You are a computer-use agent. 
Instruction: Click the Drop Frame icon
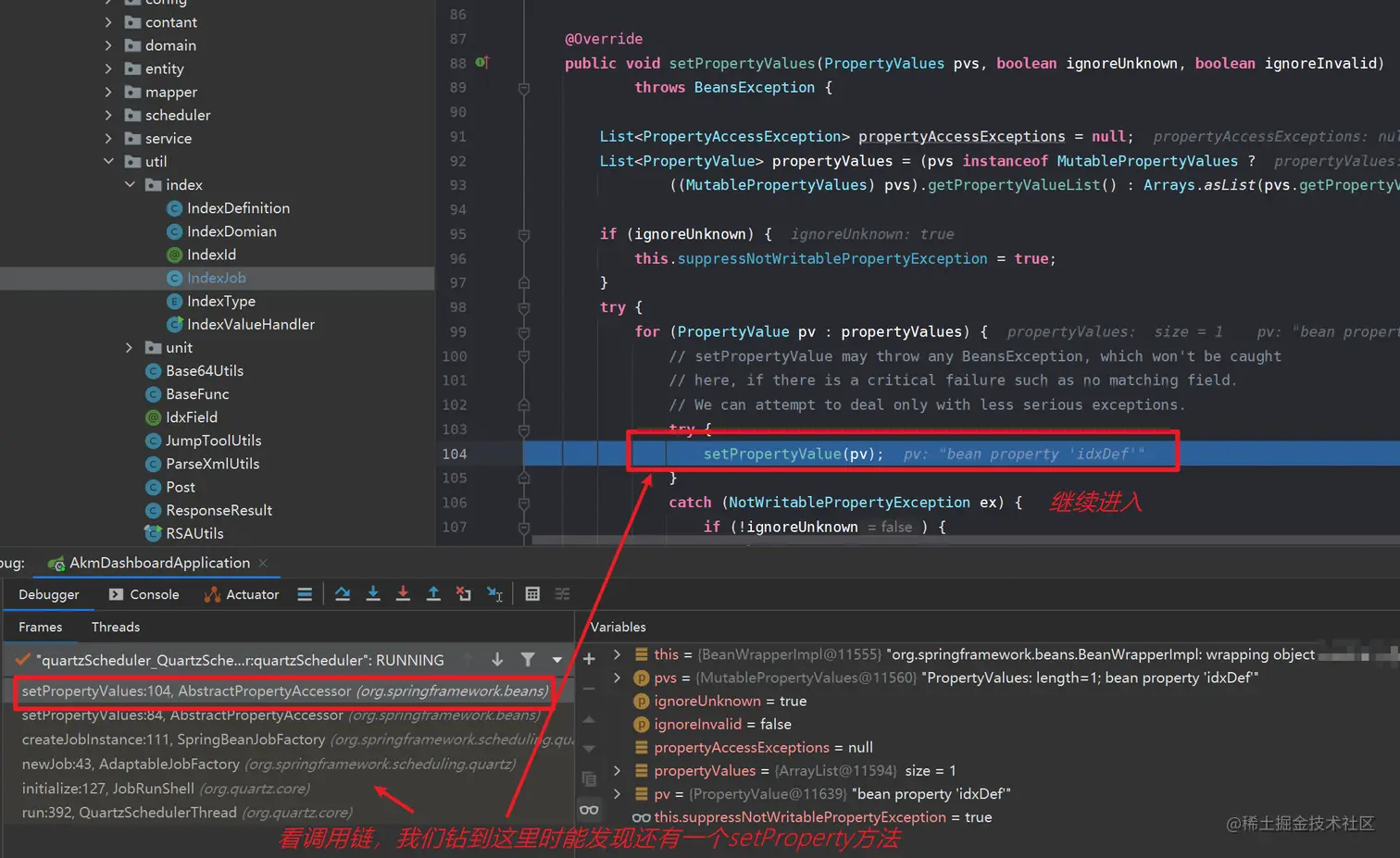(x=464, y=594)
